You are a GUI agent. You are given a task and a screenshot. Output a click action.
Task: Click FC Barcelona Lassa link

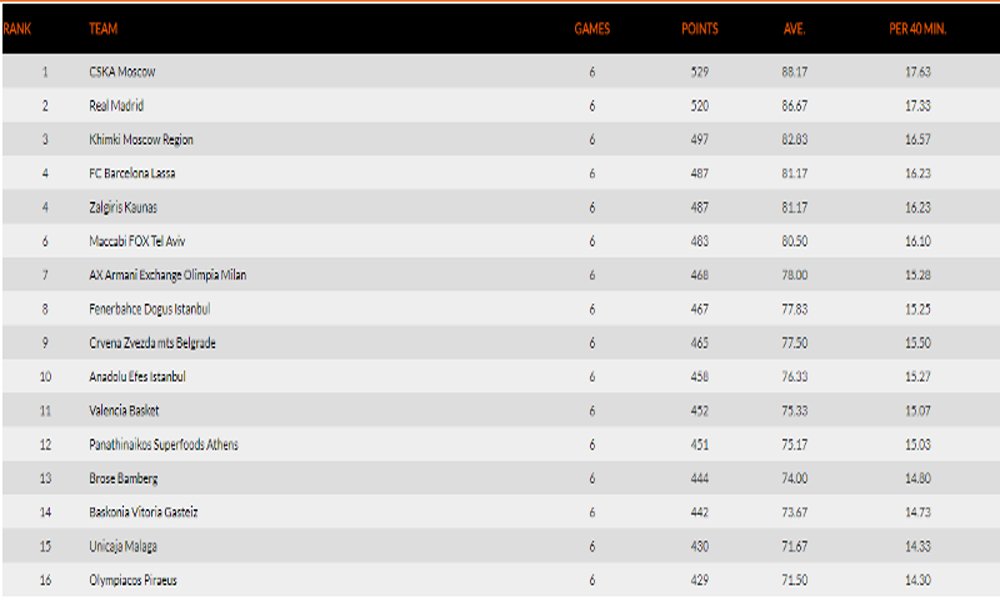[x=132, y=174]
